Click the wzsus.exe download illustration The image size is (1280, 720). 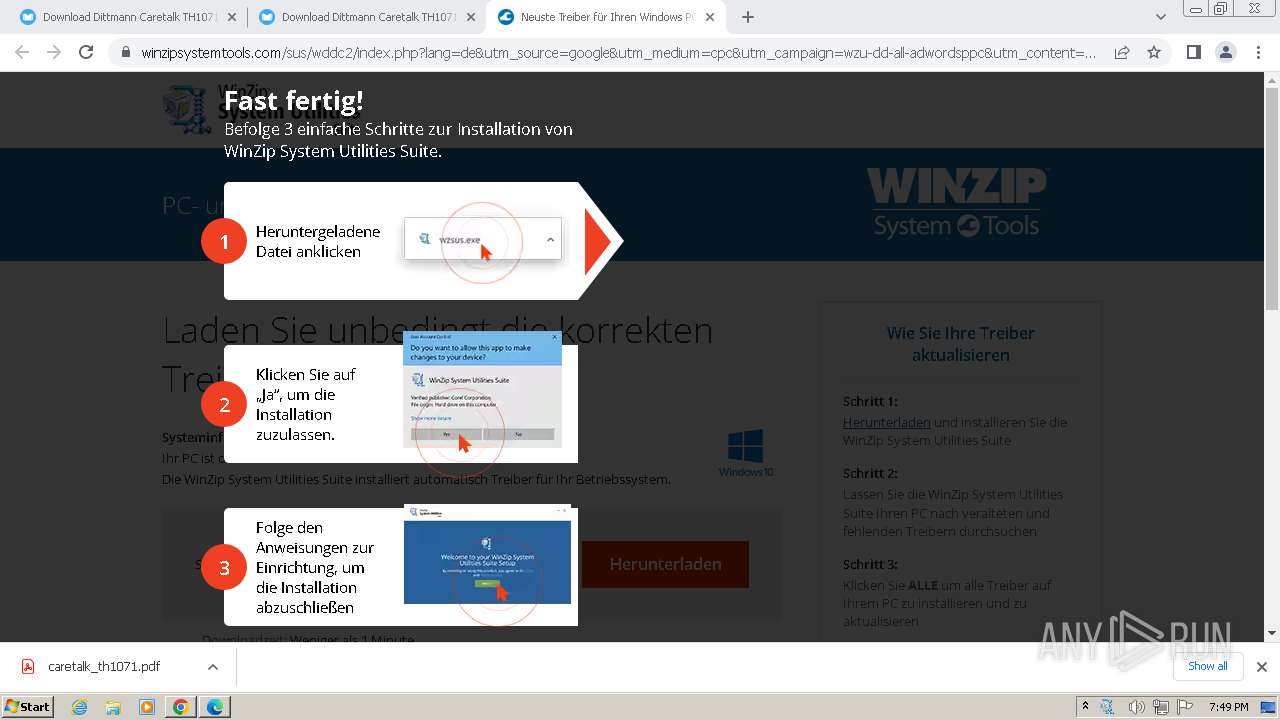click(483, 240)
